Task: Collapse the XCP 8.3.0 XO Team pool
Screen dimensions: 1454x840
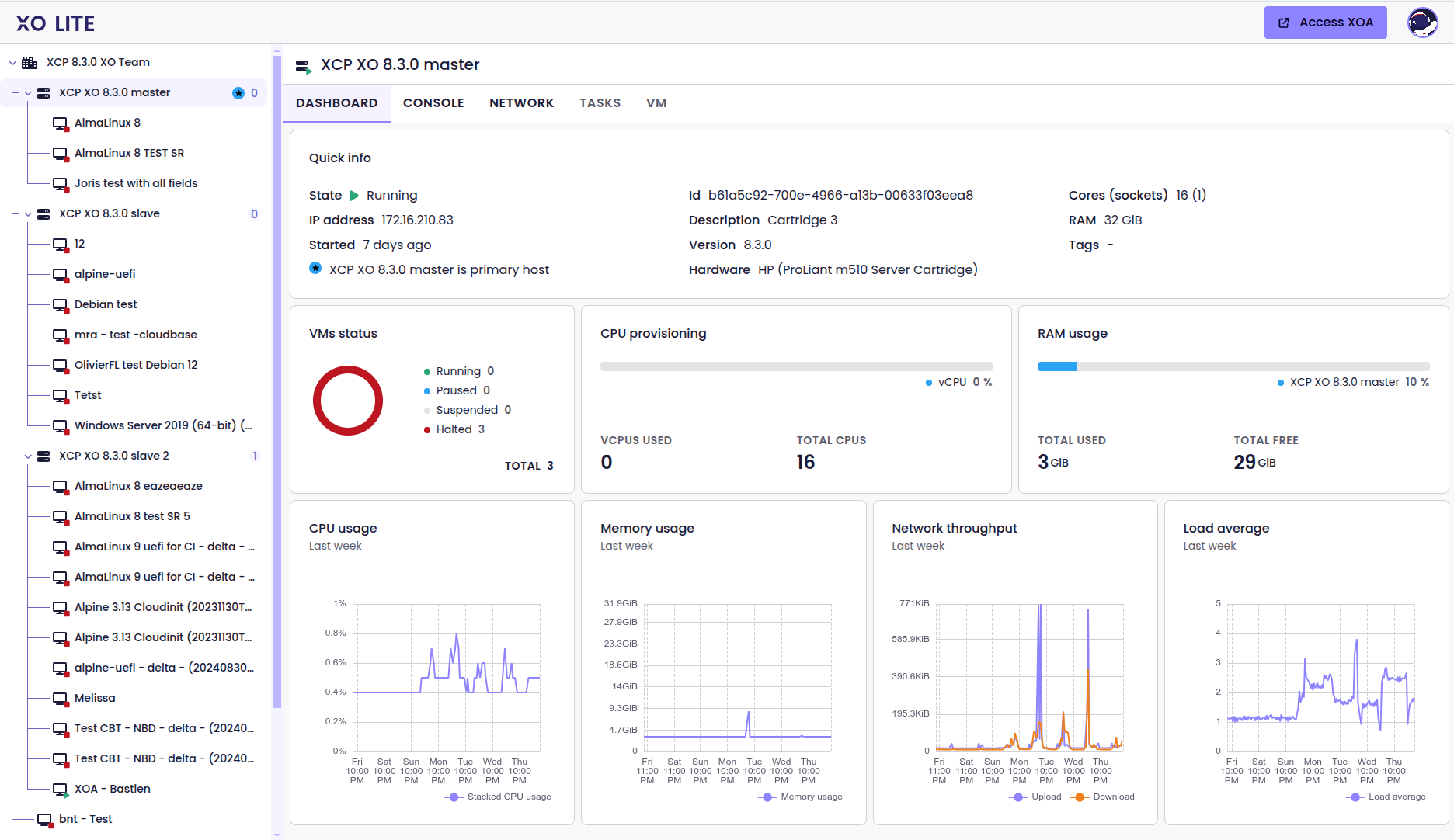Action: coord(12,62)
